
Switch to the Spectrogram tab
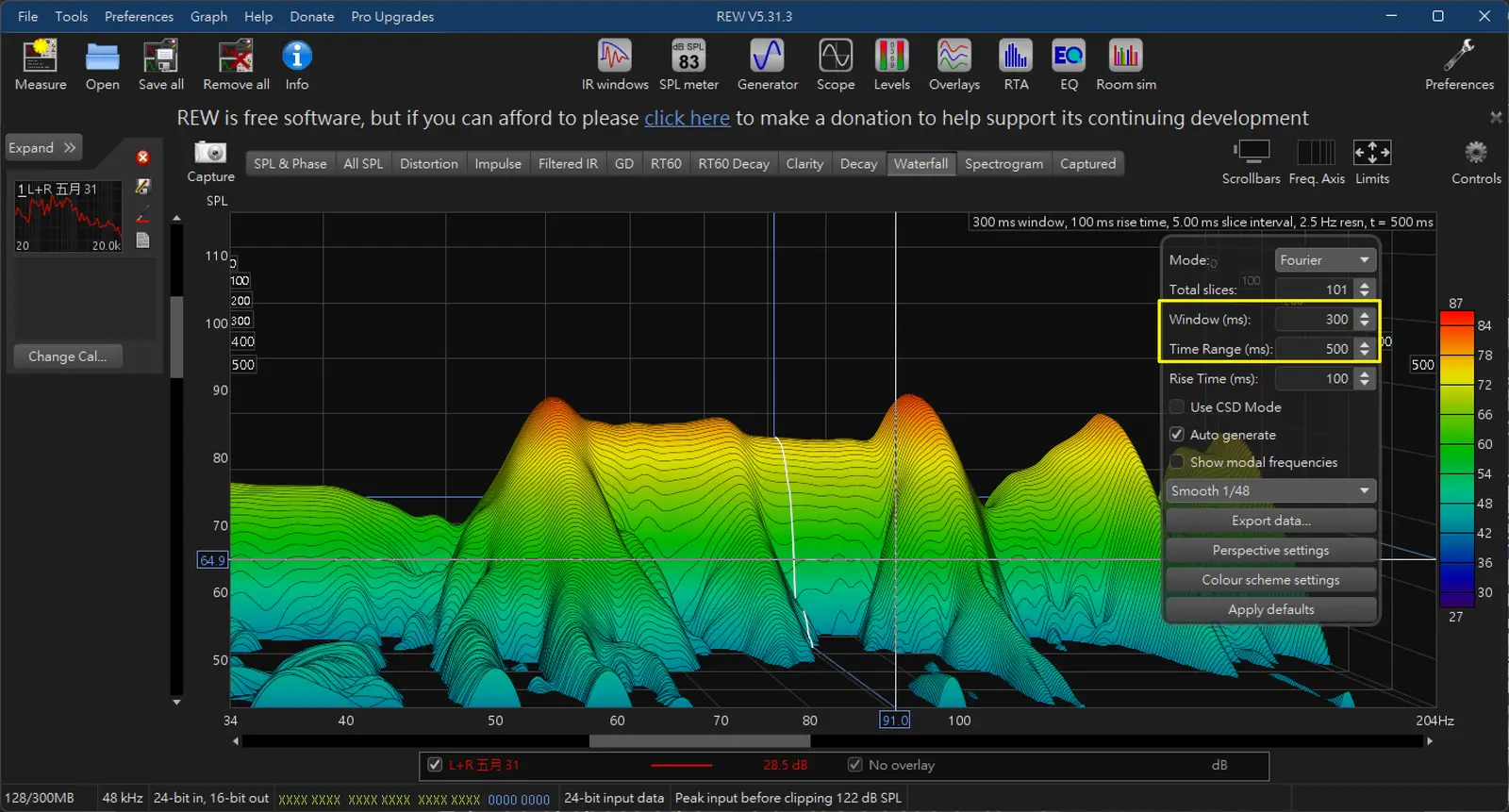pos(1003,164)
